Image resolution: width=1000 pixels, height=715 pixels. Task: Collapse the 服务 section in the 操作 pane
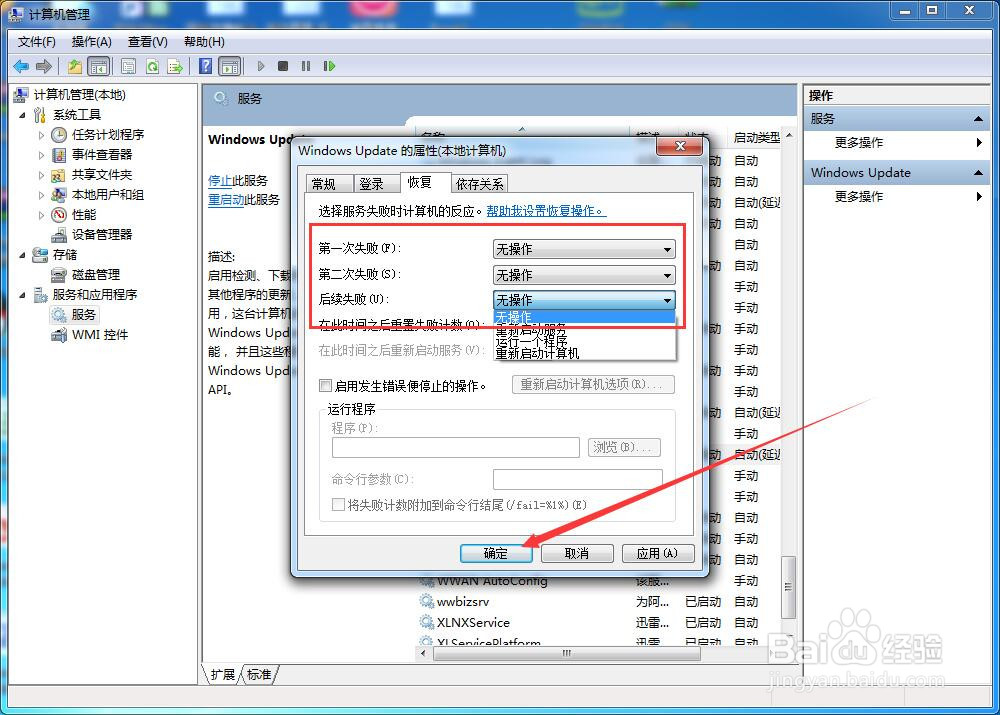pyautogui.click(x=978, y=119)
